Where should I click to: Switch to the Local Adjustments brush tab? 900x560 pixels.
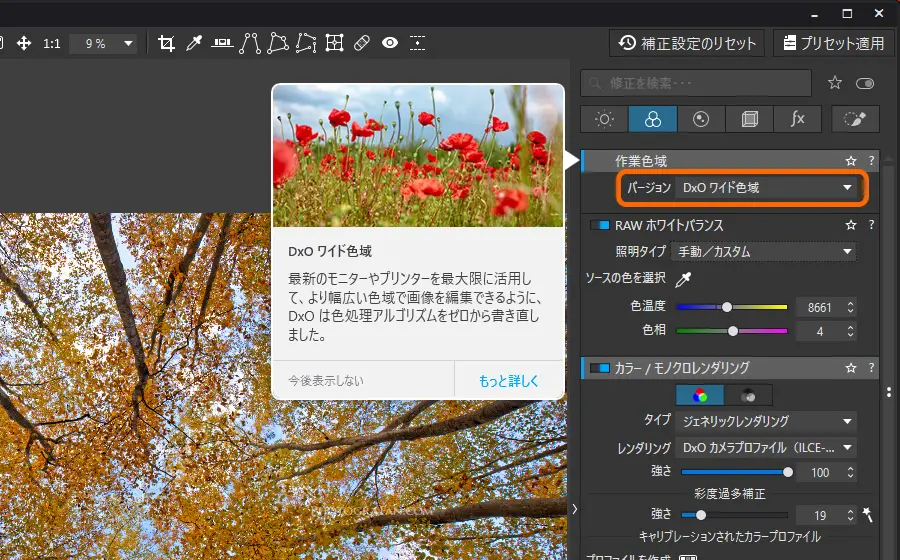coord(855,119)
